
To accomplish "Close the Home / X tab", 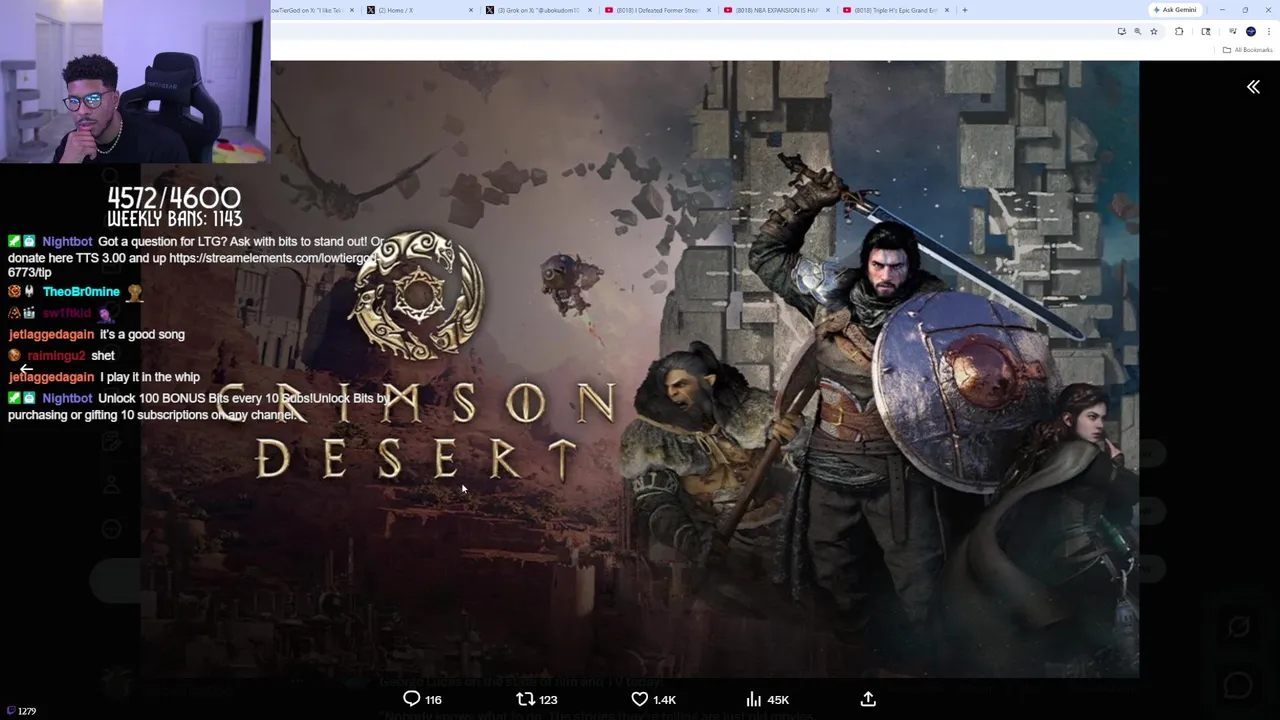I will click(x=471, y=10).
